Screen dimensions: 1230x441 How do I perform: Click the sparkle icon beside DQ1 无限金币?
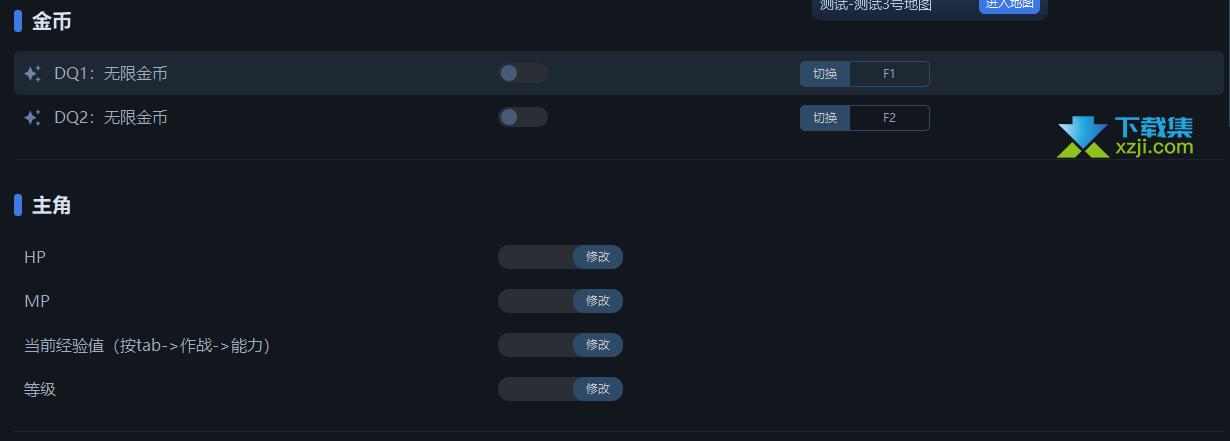[x=32, y=74]
